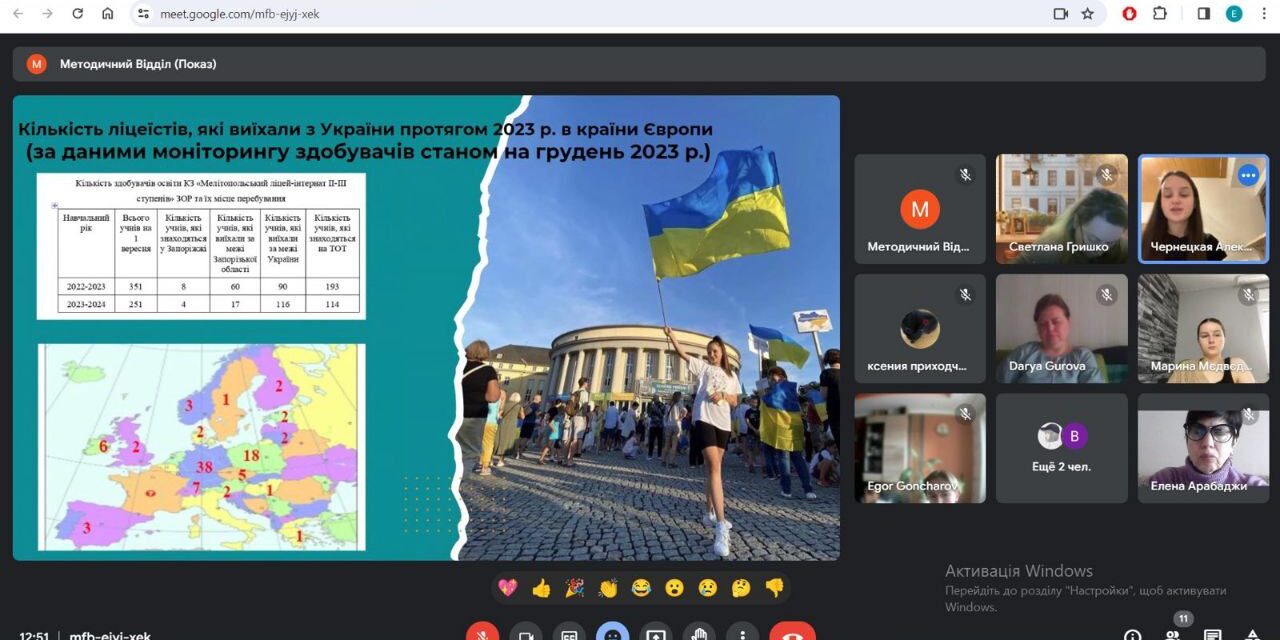Viewport: 1280px width, 640px height.
Task: Bookmark this page with star icon
Action: coord(1088,14)
